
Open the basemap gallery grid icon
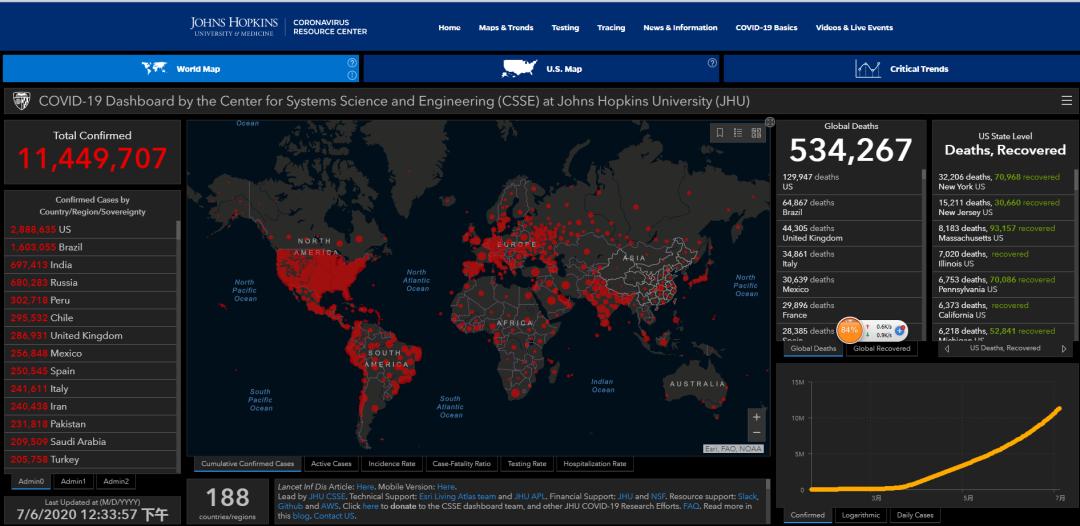[x=756, y=133]
